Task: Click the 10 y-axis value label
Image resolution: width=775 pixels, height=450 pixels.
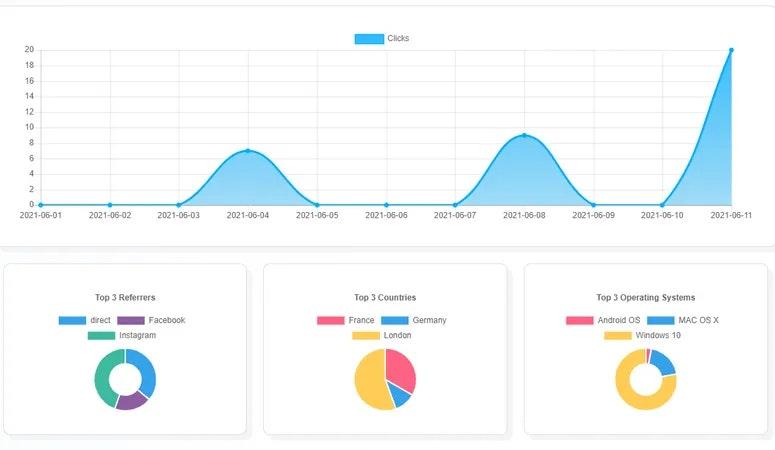Action: pos(29,127)
